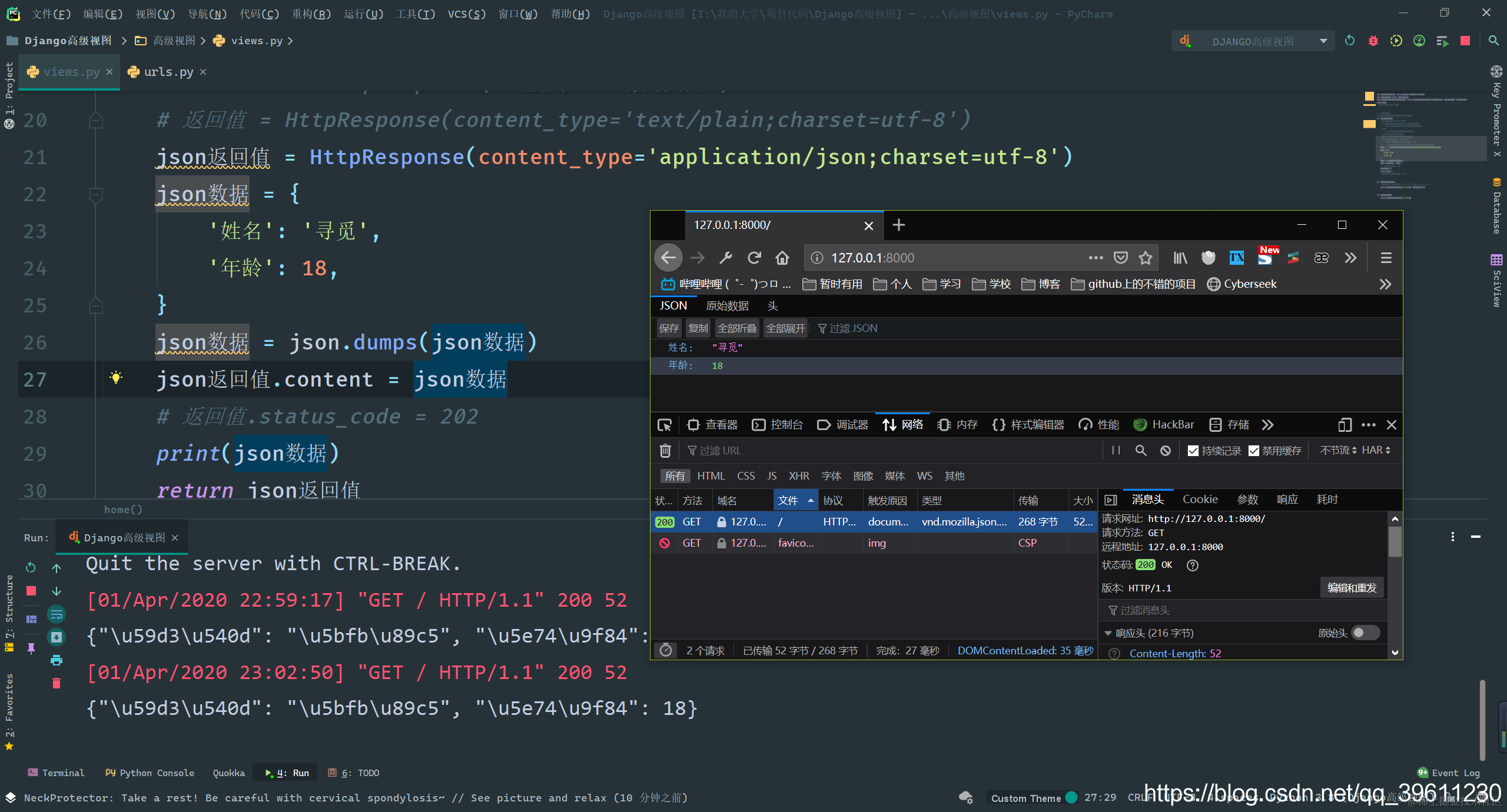
Task: Open the Bilibili bookmark
Action: (x=726, y=284)
